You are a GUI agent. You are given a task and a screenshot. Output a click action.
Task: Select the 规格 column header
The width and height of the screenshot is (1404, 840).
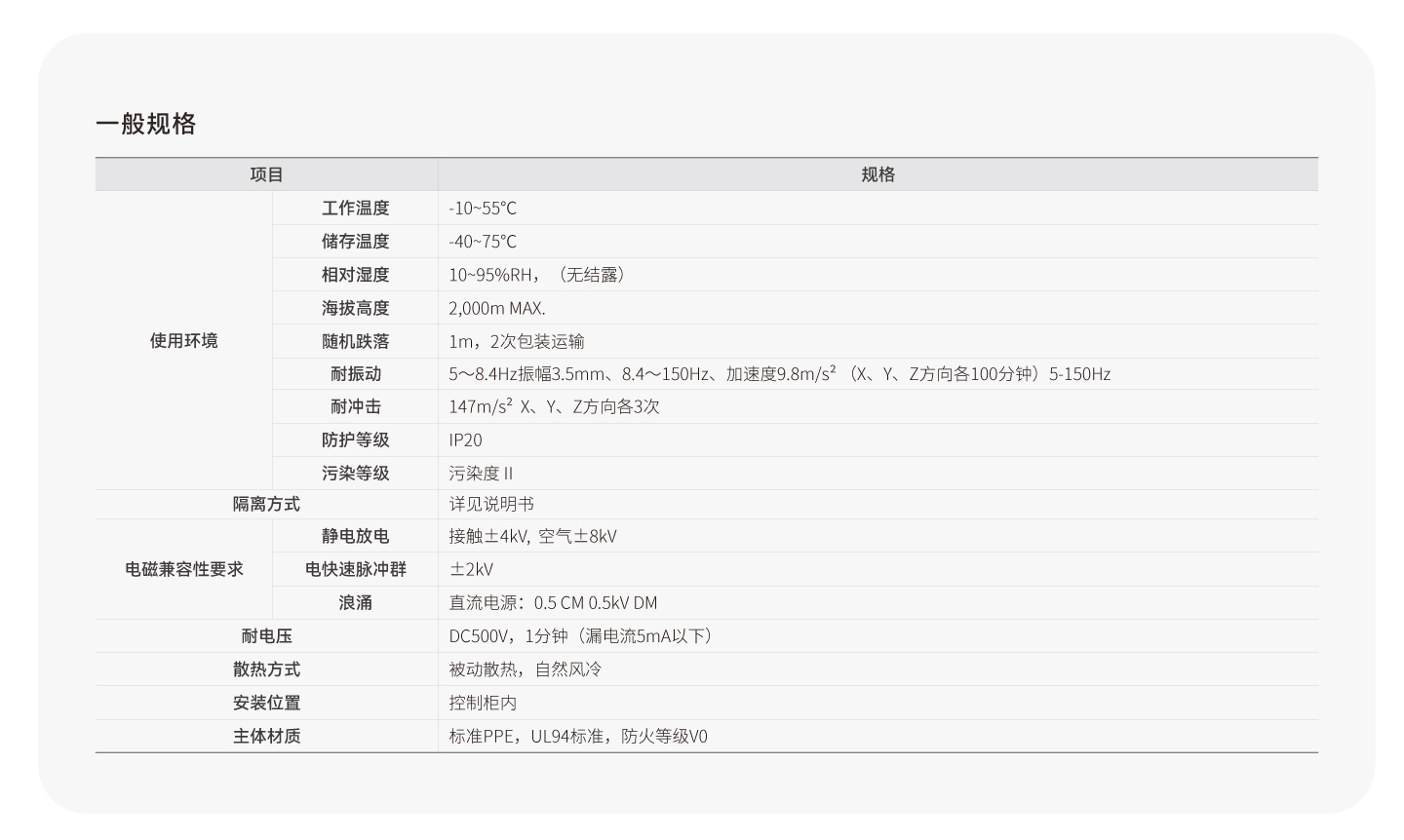point(878,173)
